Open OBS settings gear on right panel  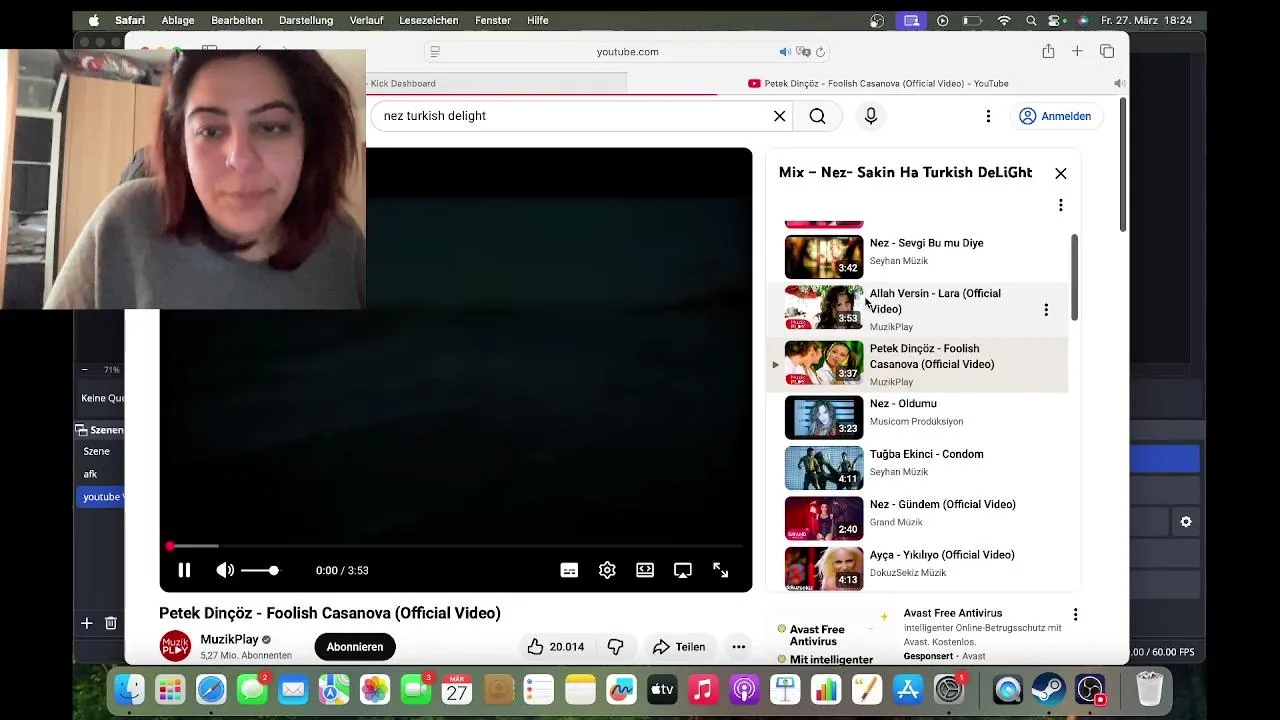tap(1186, 522)
